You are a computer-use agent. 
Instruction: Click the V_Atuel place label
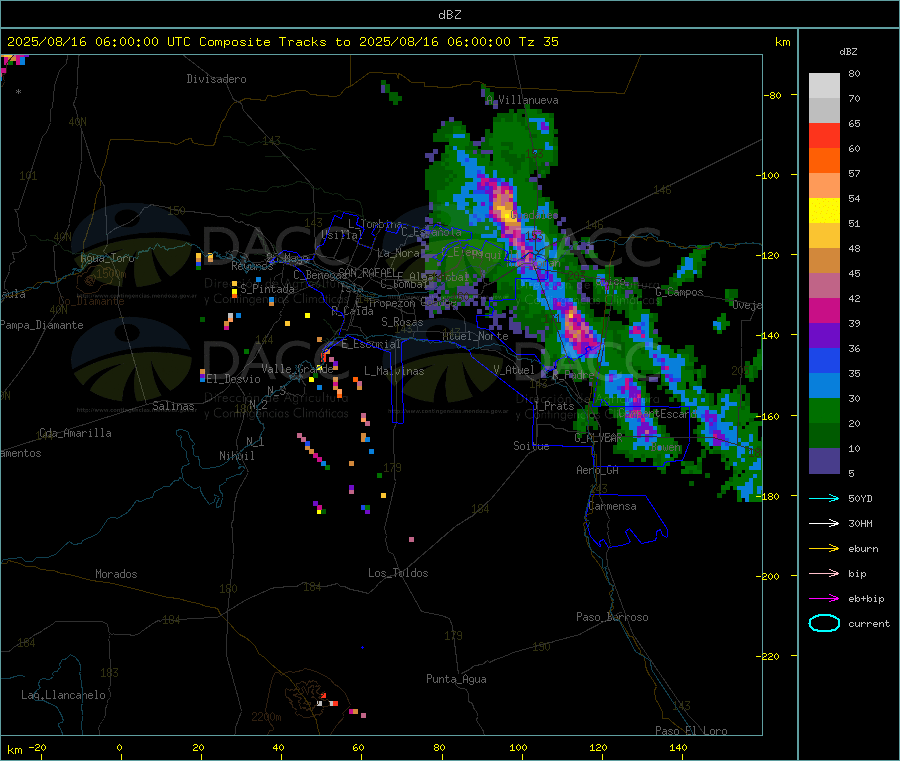514,370
